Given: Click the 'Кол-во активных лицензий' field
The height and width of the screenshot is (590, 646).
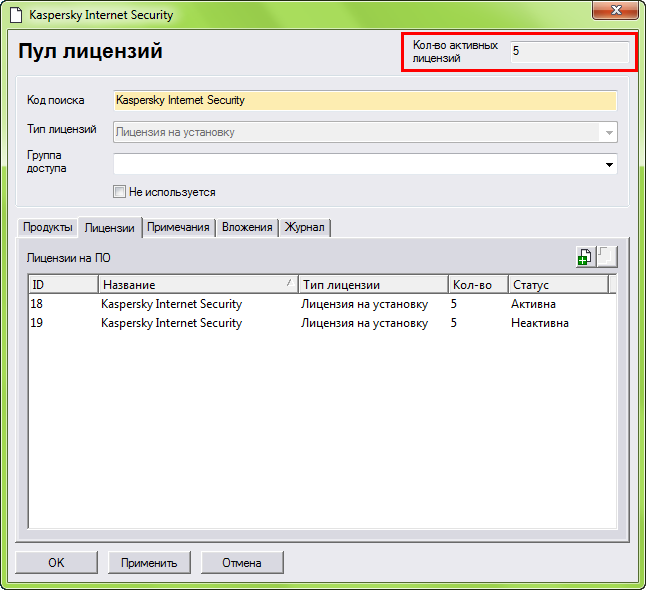Looking at the screenshot, I should point(570,52).
